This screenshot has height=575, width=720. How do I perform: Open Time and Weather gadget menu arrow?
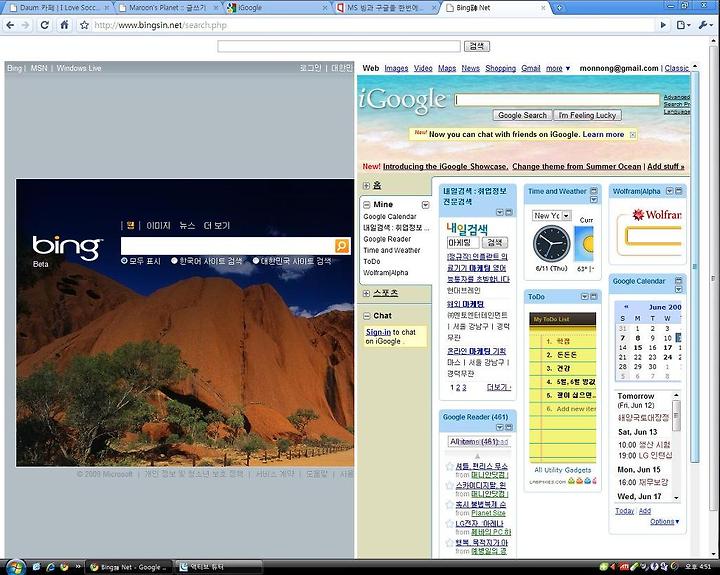594,200
